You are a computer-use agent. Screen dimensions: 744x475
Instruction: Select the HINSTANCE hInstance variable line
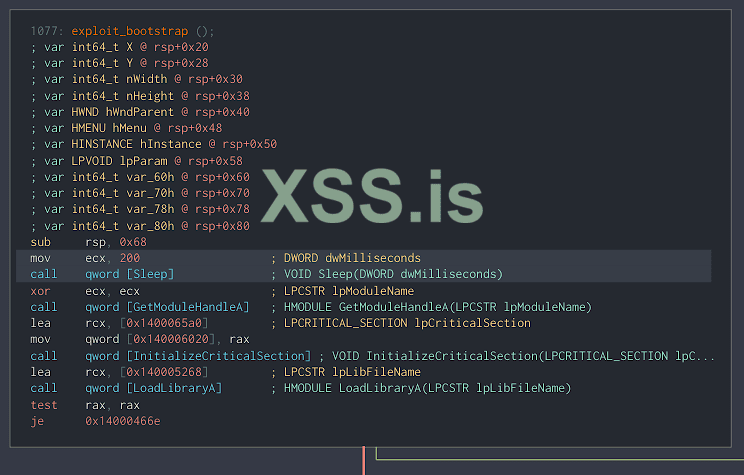[x=154, y=144]
